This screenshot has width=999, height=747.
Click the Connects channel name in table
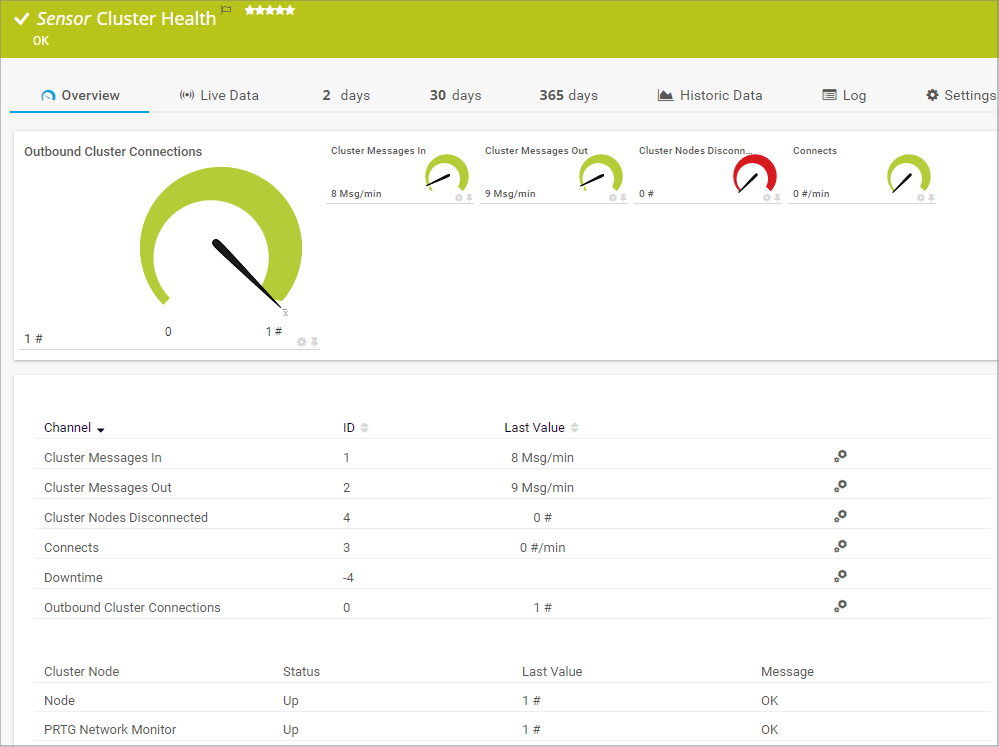(71, 548)
